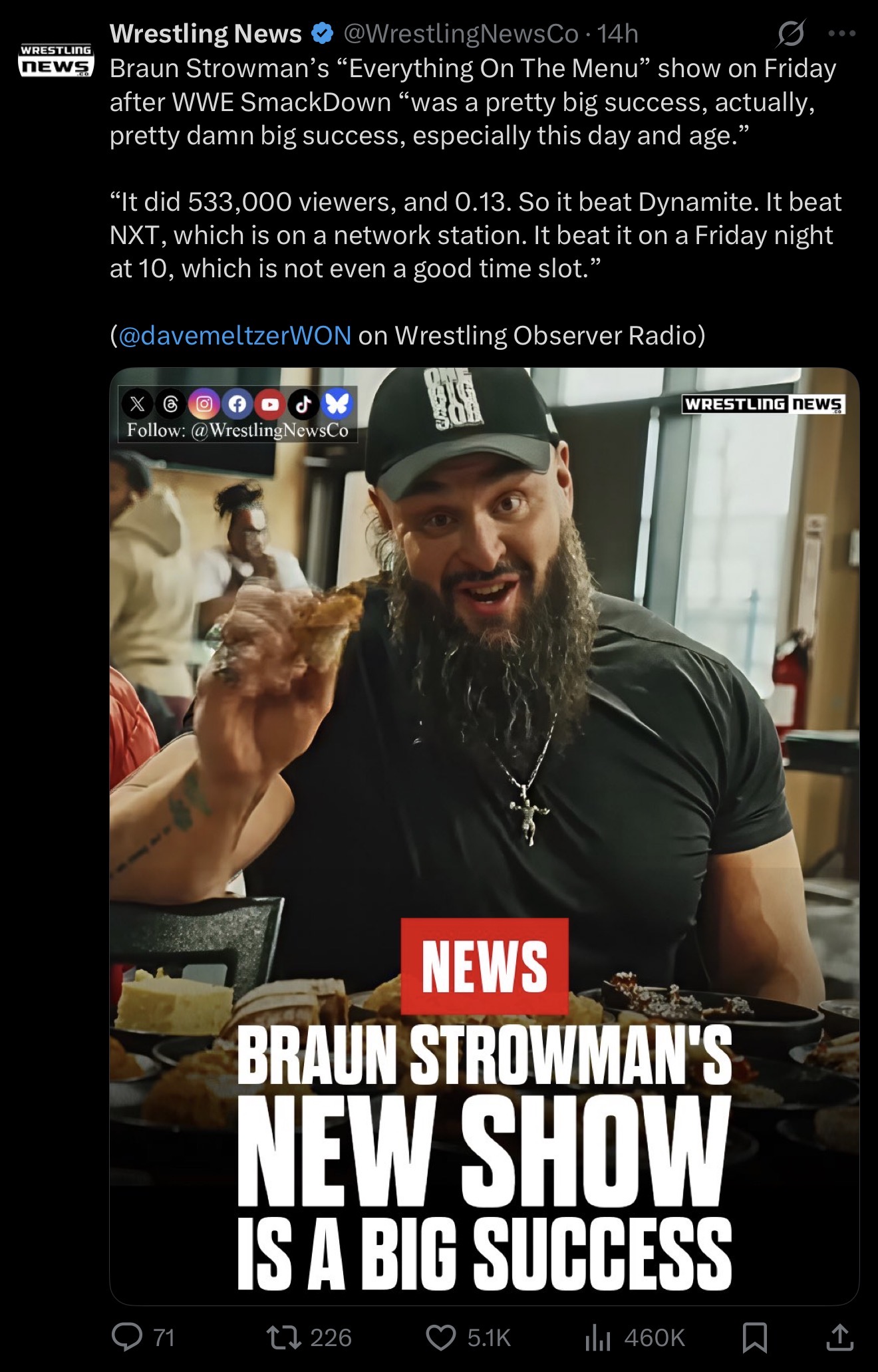
Task: Tap the 71 replies count
Action: tap(164, 1337)
